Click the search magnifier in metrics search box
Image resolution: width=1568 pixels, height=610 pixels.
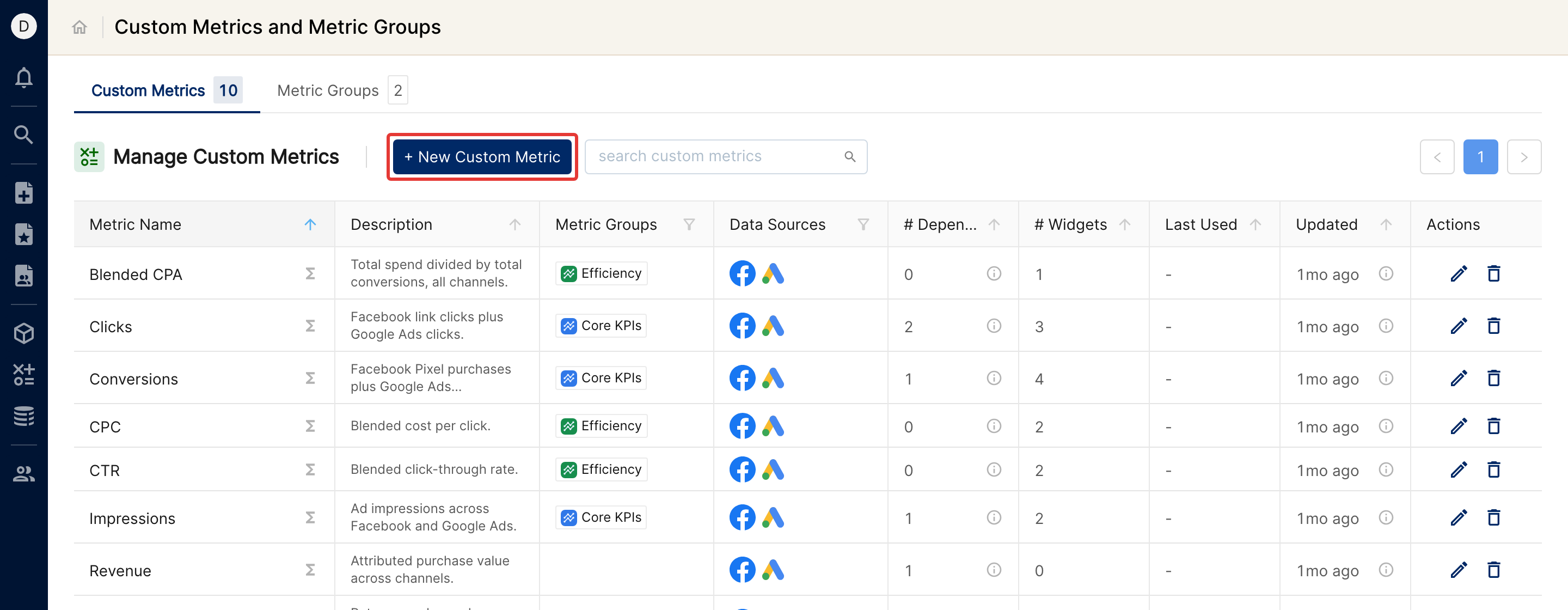[x=850, y=157]
